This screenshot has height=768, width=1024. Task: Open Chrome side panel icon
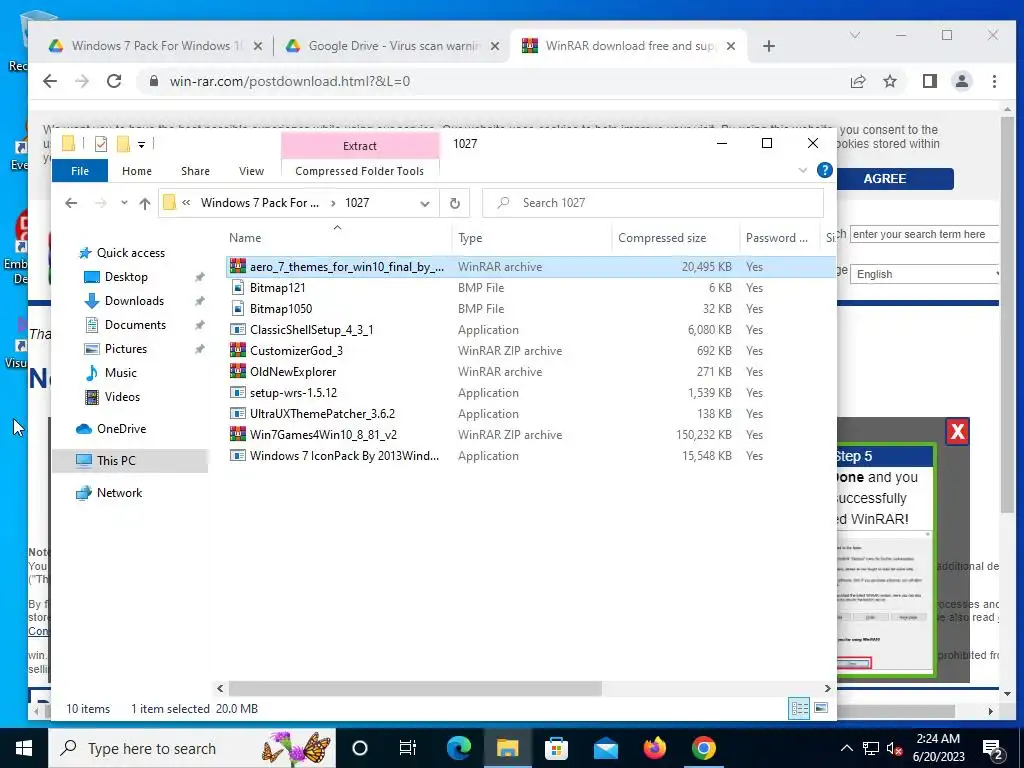(x=929, y=81)
